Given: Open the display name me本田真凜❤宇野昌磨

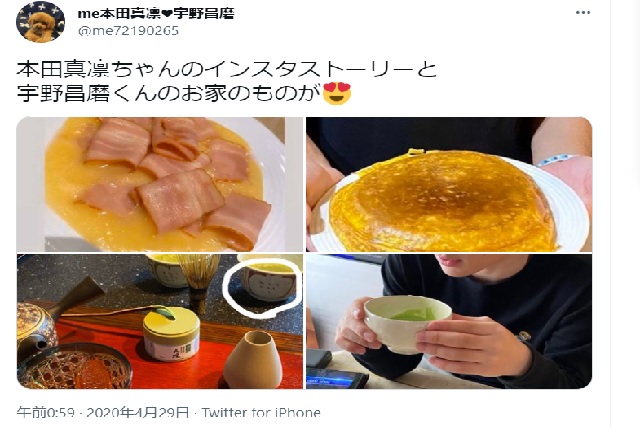Looking at the screenshot, I should 156,13.
